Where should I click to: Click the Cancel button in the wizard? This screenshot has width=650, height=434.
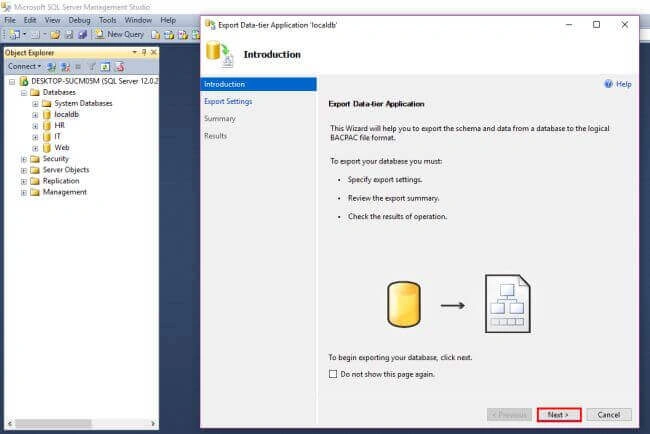(x=609, y=415)
